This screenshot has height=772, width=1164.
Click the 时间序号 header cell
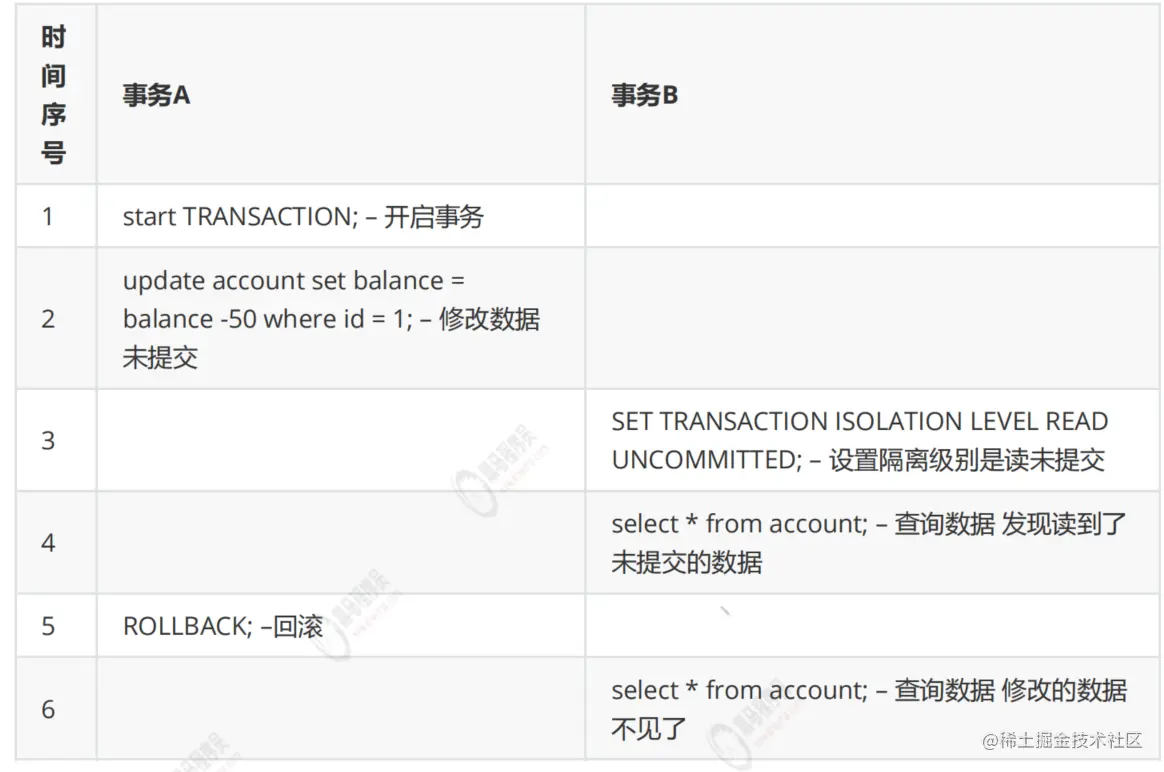tap(54, 95)
